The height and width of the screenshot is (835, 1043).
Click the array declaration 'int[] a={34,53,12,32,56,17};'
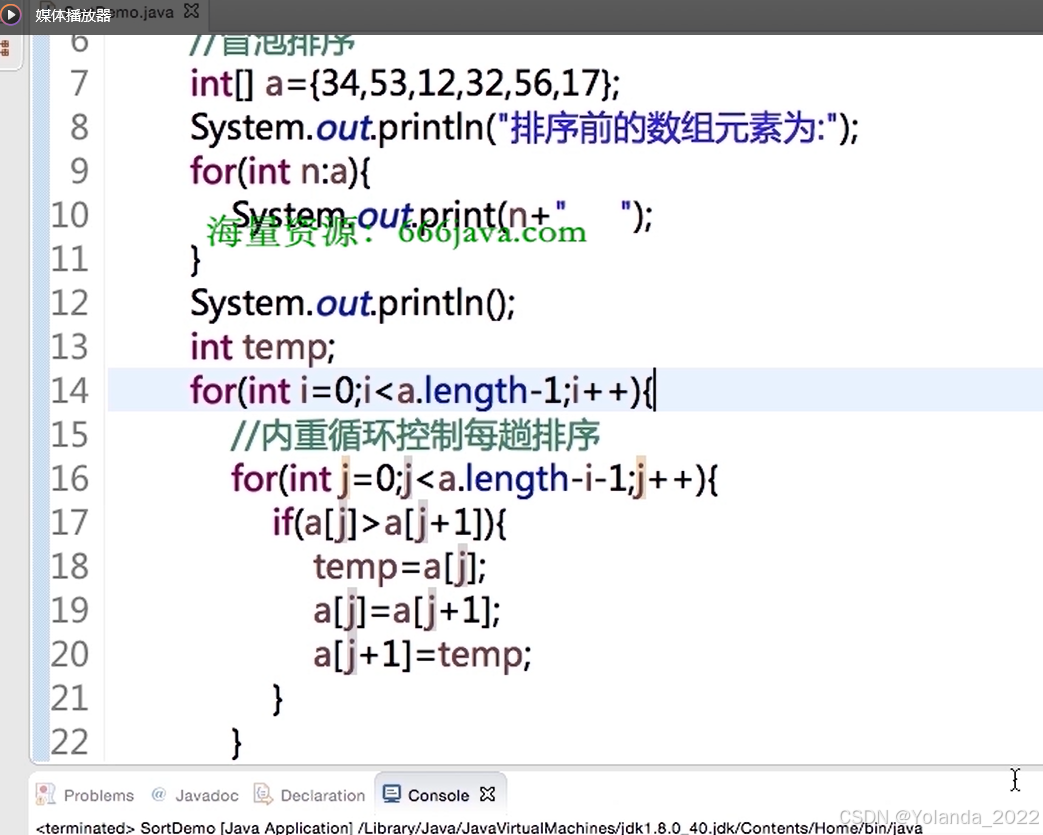click(x=405, y=84)
